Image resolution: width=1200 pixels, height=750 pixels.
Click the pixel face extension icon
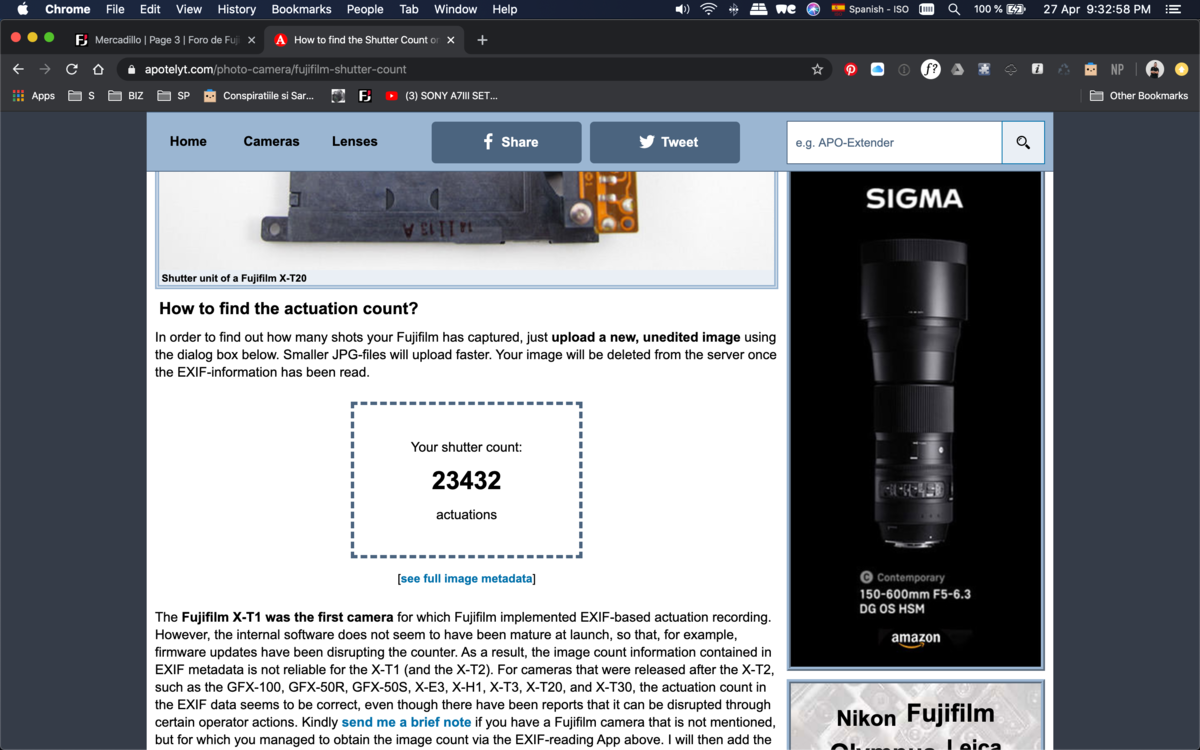[1090, 70]
